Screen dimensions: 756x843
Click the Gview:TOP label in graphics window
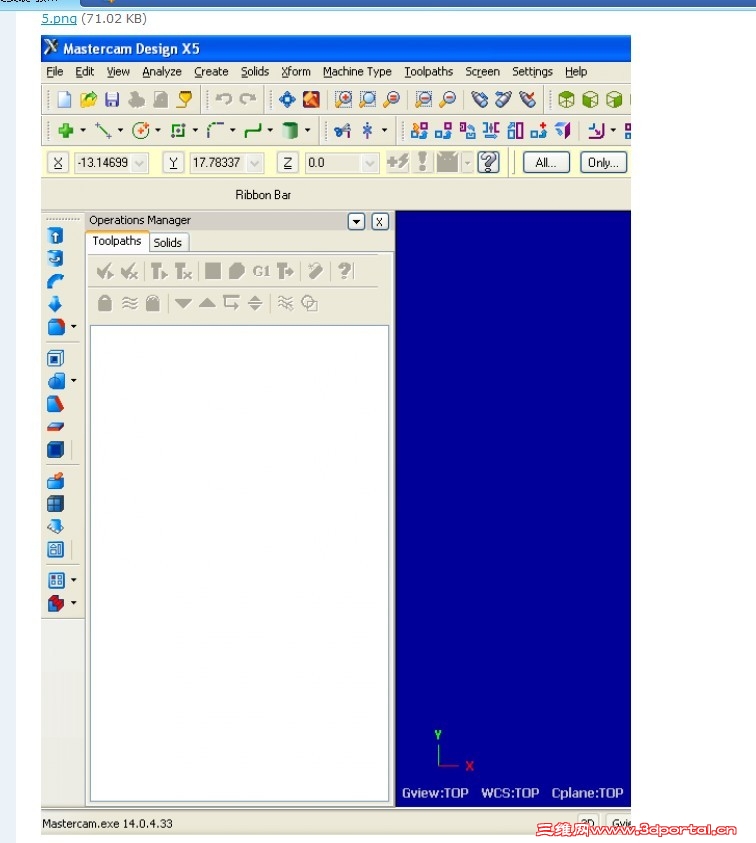click(435, 793)
